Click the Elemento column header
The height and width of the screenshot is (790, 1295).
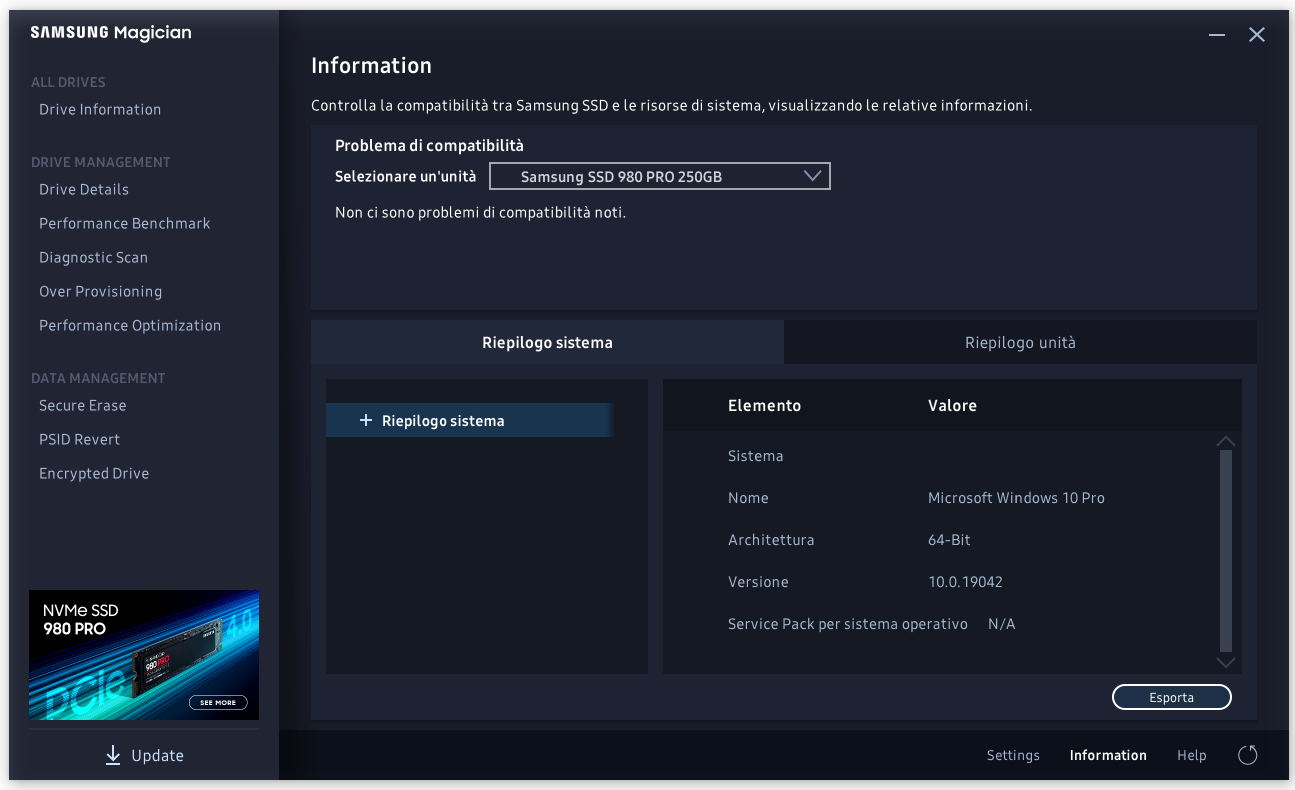764,406
